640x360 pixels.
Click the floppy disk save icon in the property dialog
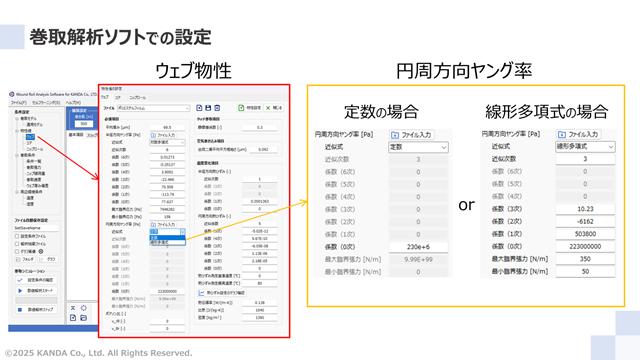[208, 108]
